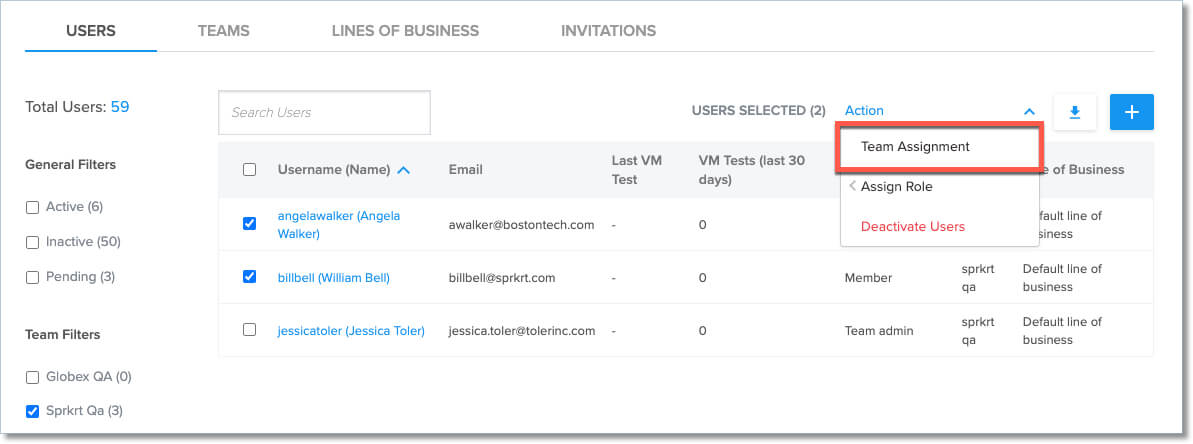Expand the Assign Role submenu
This screenshot has height=444, width=1193.
pyautogui.click(x=896, y=186)
